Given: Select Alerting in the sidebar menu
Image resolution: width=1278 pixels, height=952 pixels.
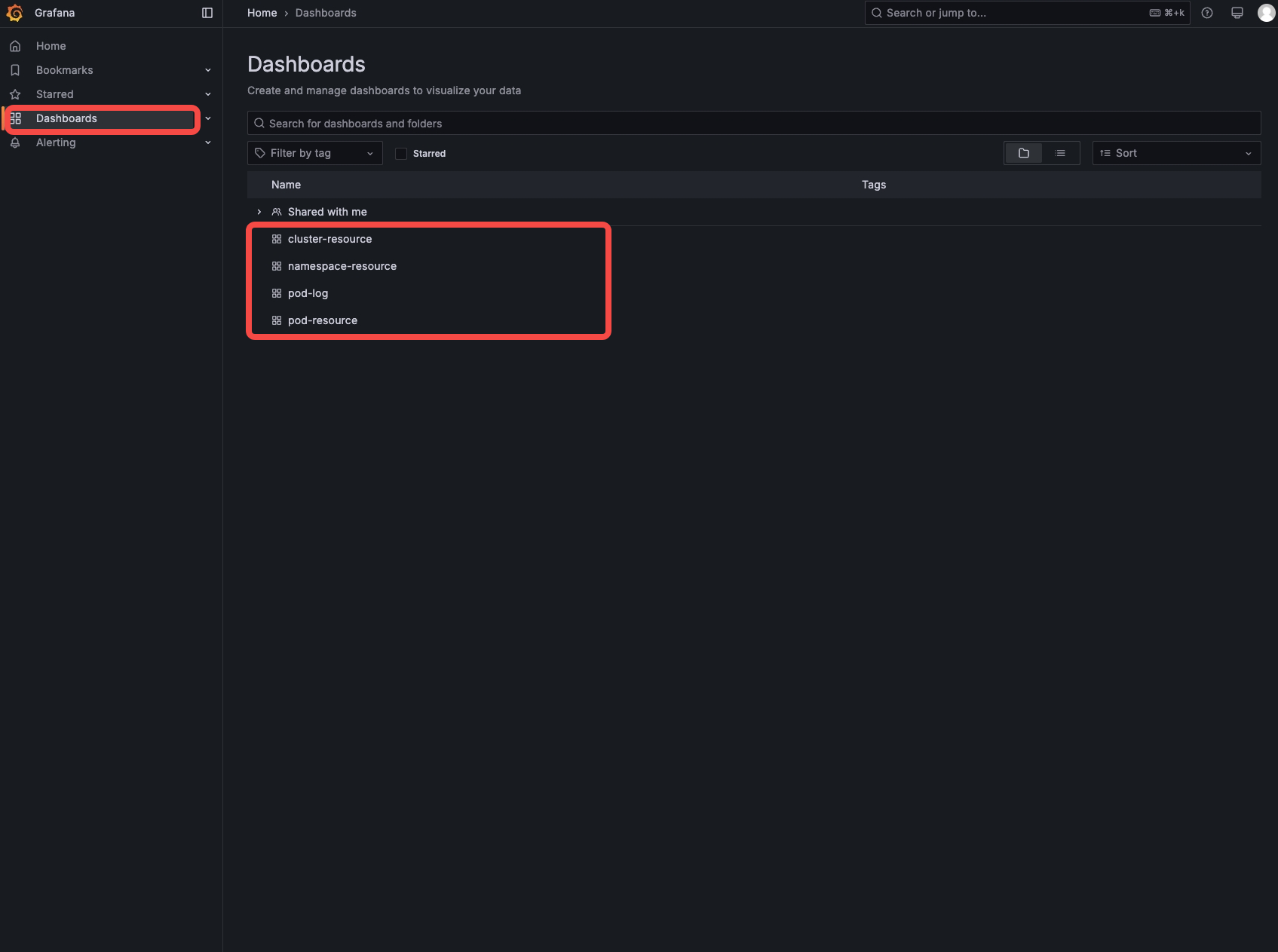Looking at the screenshot, I should 56,142.
